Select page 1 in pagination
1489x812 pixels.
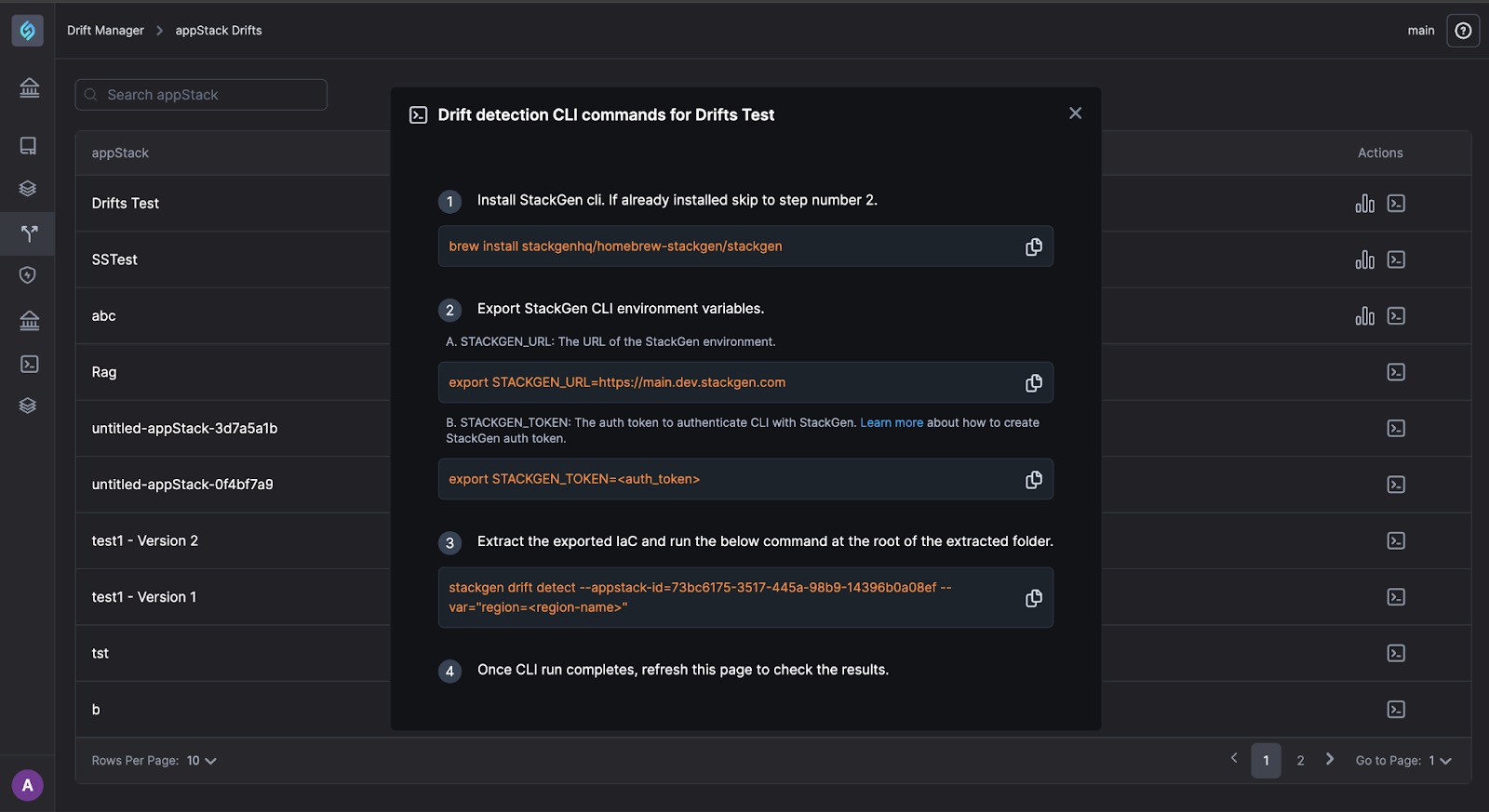tap(1266, 761)
